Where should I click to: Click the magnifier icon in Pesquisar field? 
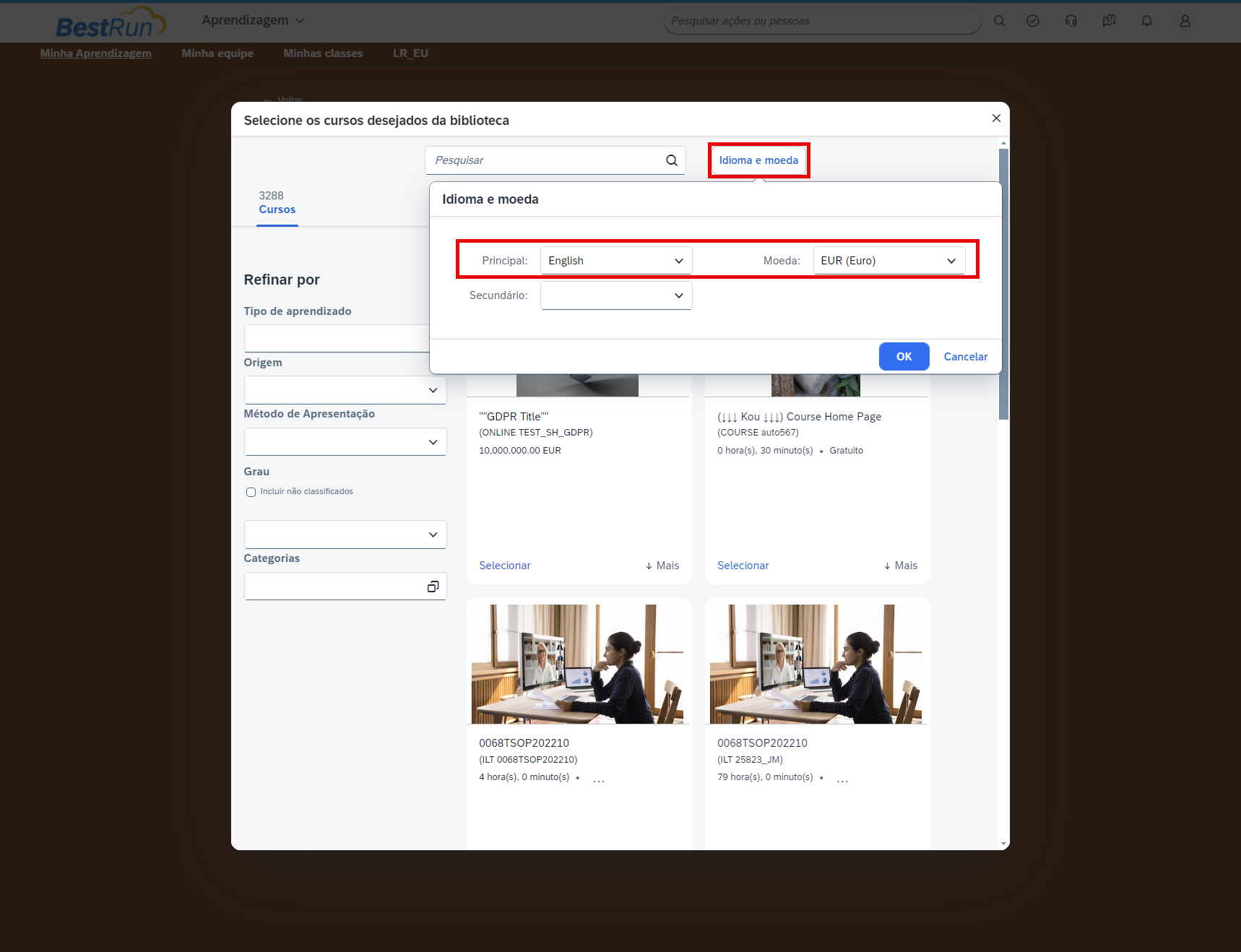(672, 160)
